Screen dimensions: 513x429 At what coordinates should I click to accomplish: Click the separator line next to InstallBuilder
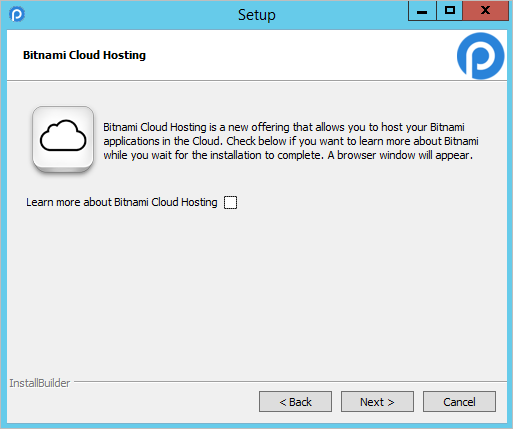[290, 382]
